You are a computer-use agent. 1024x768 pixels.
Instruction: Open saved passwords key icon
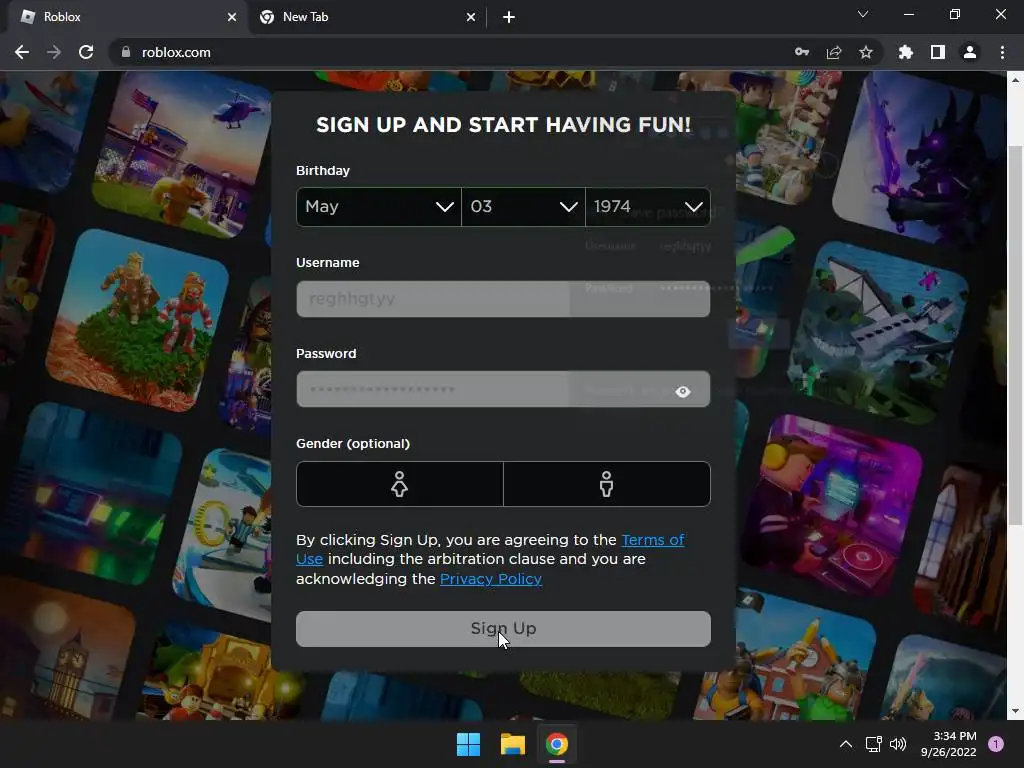pyautogui.click(x=802, y=52)
